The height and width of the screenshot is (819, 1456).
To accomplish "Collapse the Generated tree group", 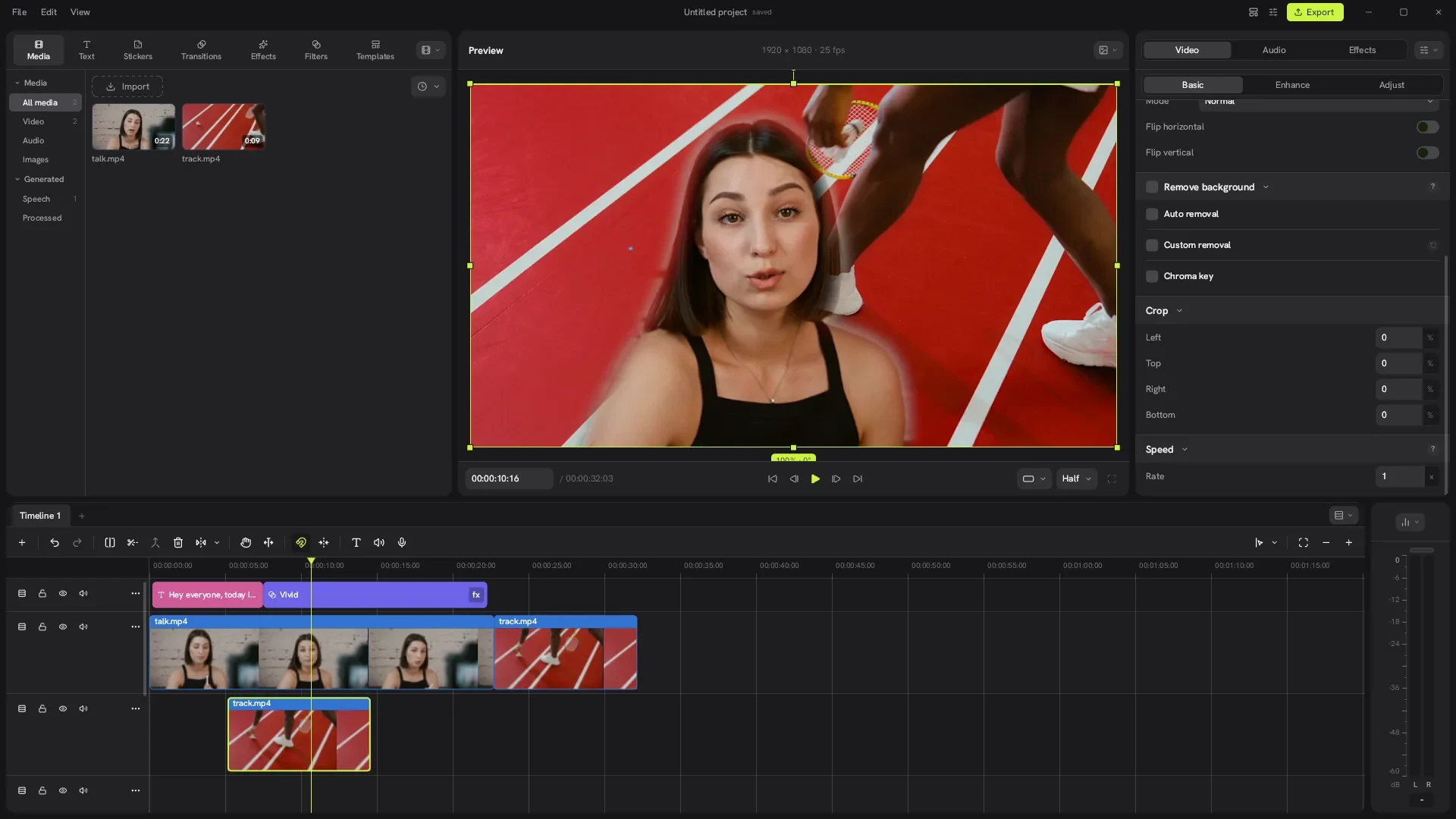I will coord(17,180).
